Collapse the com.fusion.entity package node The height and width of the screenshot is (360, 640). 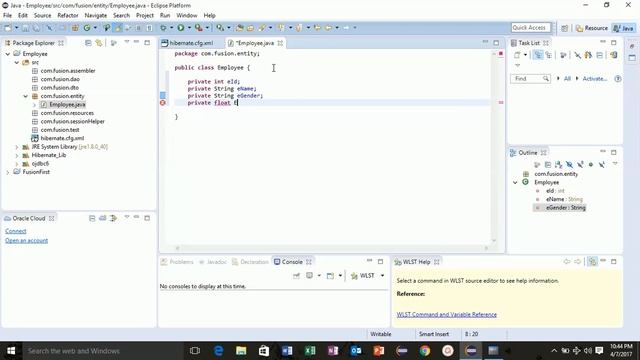[26, 96]
